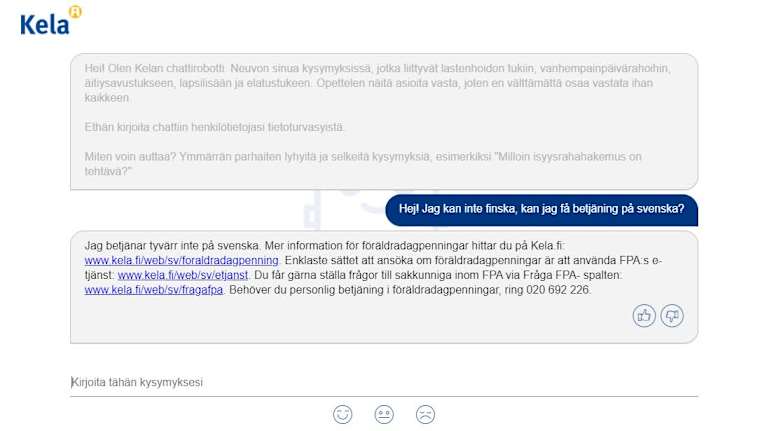
Task: Click the Kela logo
Action: click(51, 21)
